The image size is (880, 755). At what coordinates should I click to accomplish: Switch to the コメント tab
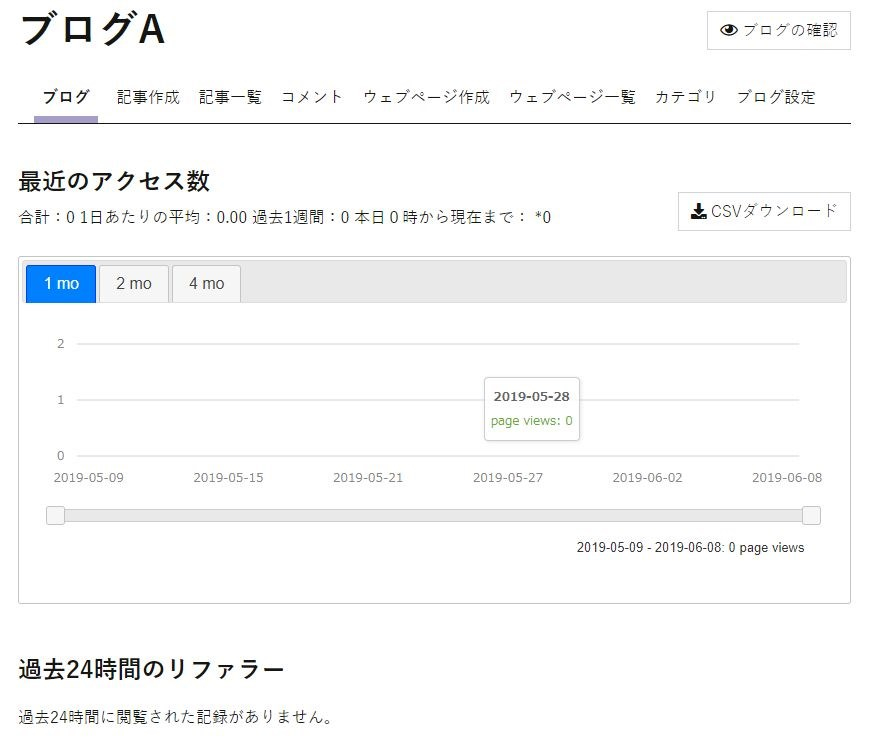coord(312,97)
